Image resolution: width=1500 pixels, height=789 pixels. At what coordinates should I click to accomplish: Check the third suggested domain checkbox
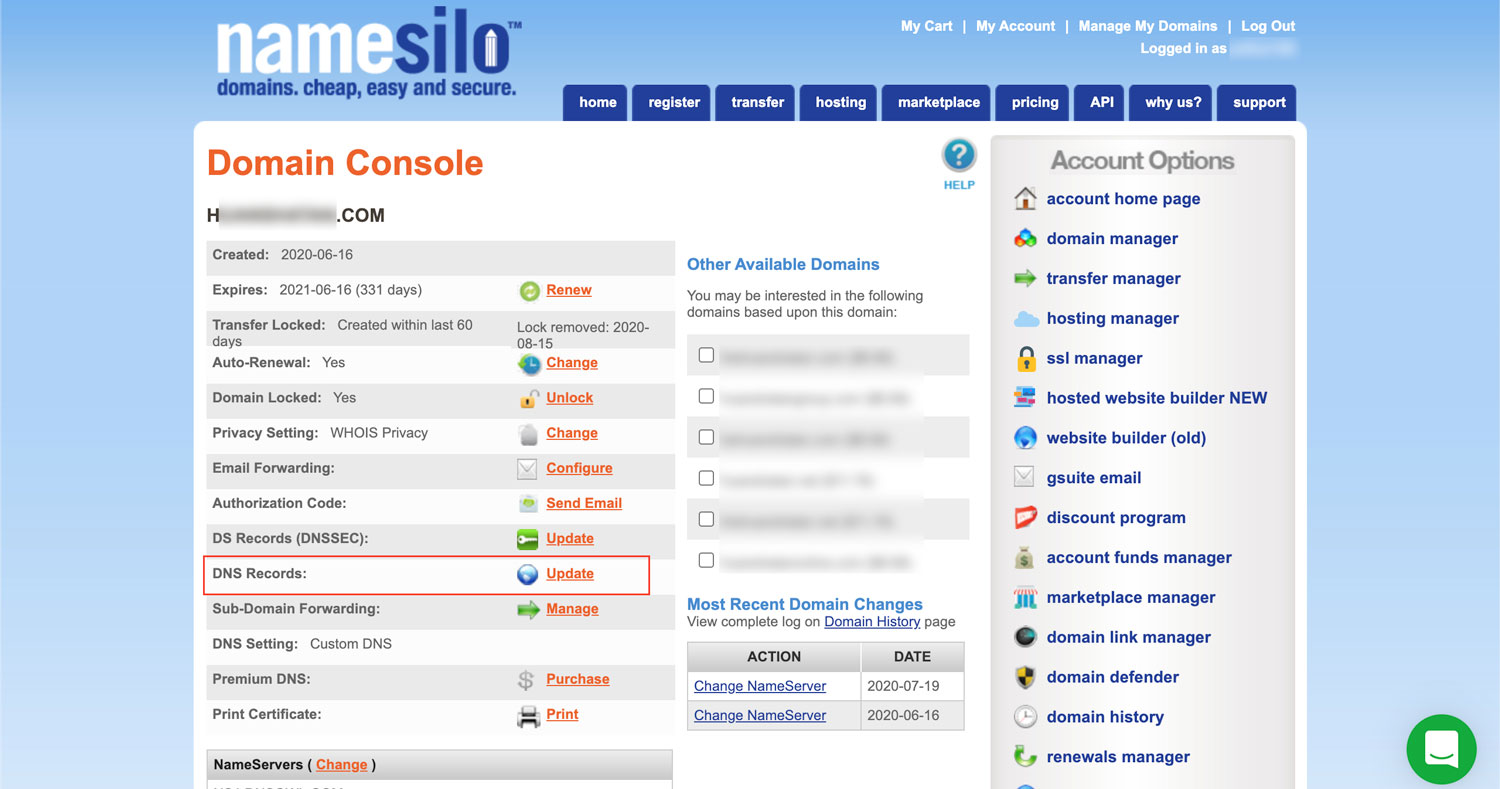coord(706,437)
